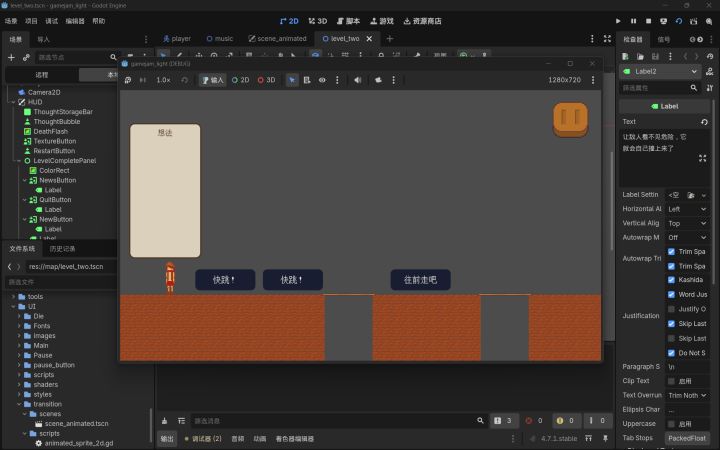Image resolution: width=720 pixels, height=450 pixels.
Task: Open Vertical Alignment Top dropdown
Action: (x=687, y=223)
